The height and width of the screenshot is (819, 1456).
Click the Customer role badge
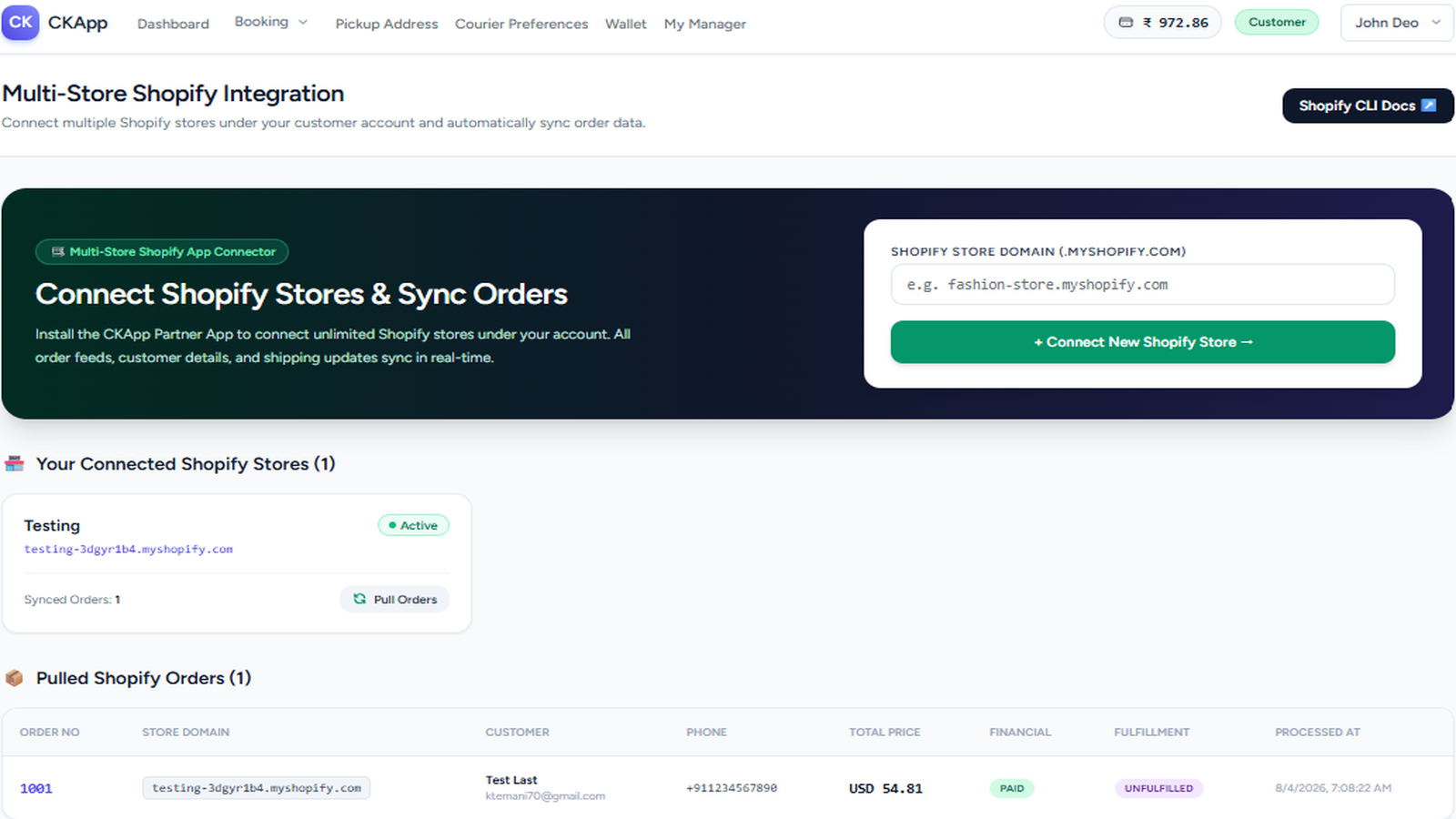tap(1277, 22)
